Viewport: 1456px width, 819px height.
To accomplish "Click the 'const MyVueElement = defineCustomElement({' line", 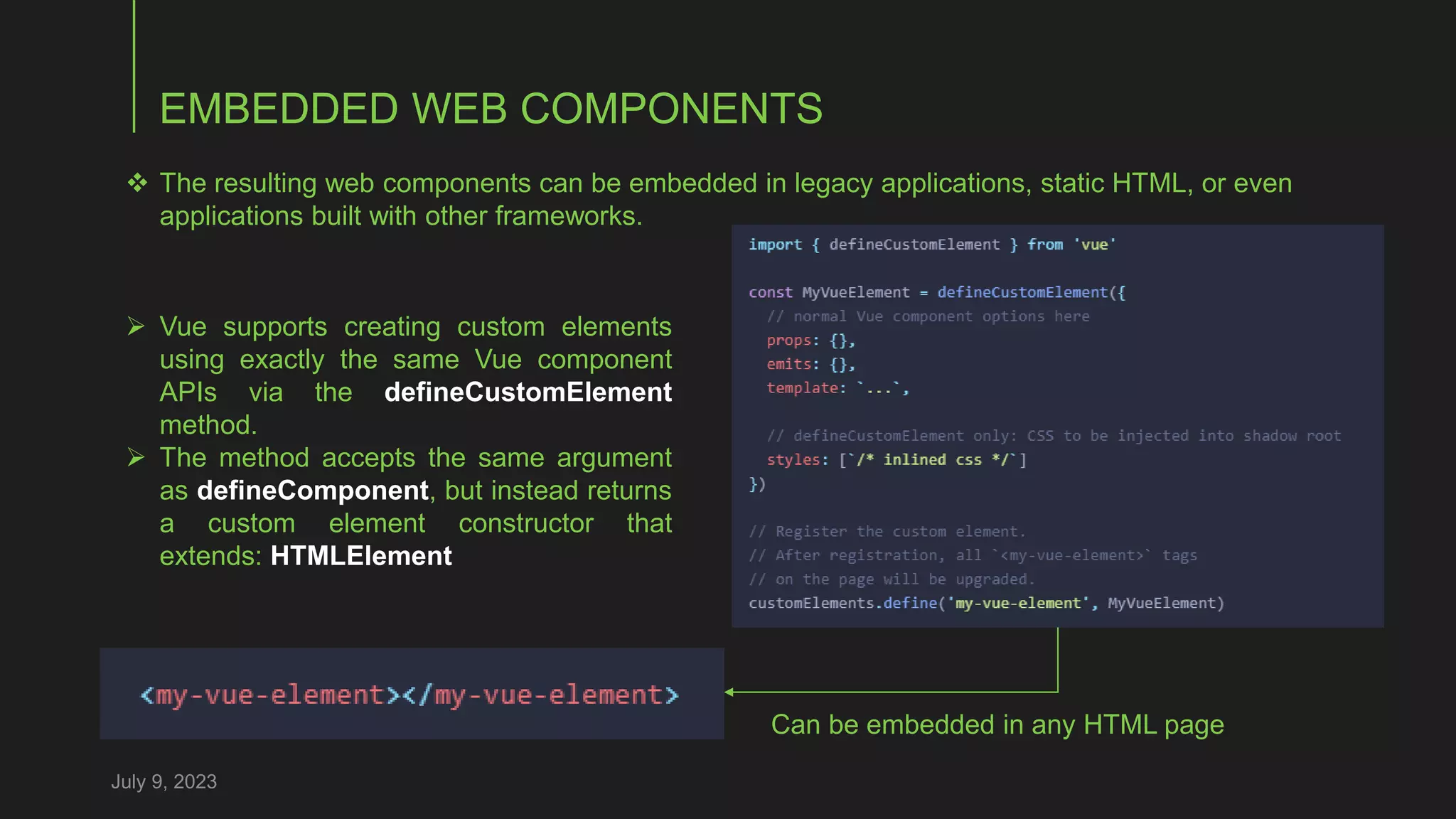I will pyautogui.click(x=937, y=292).
